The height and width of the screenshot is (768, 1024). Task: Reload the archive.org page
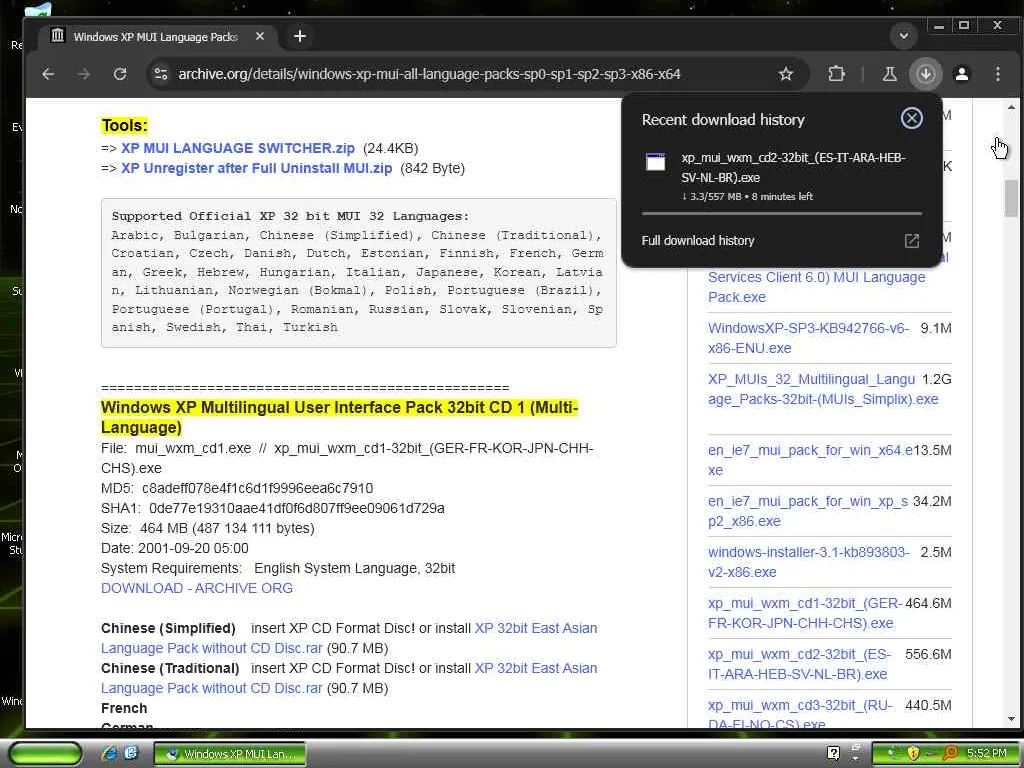(120, 74)
